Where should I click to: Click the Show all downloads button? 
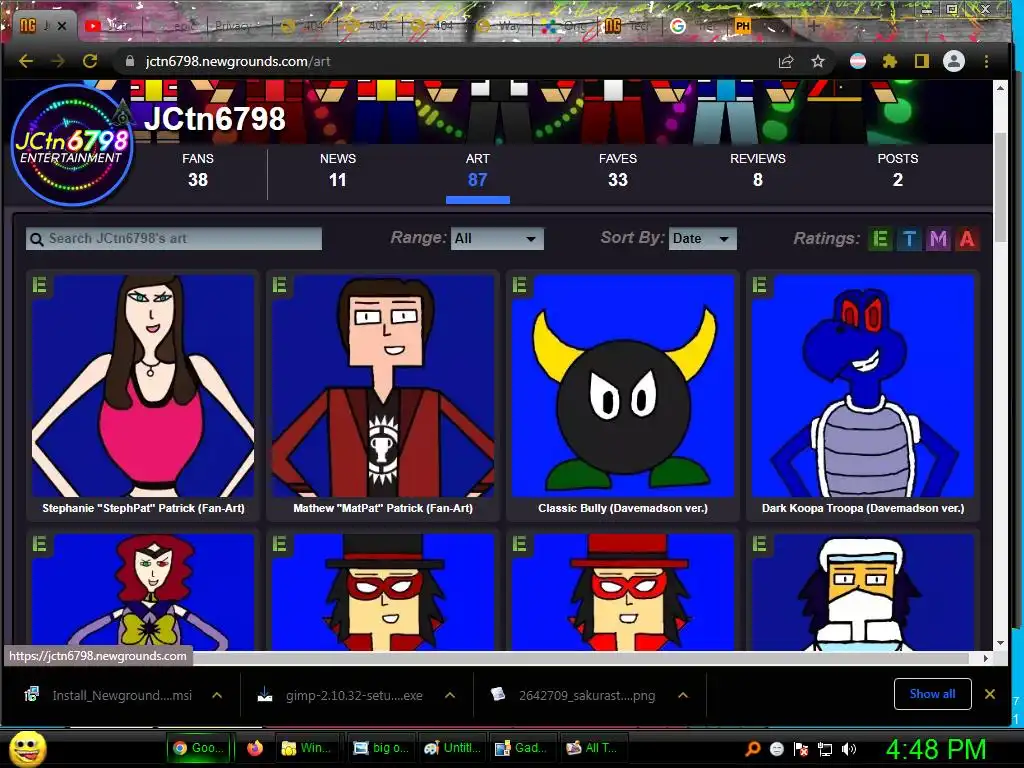tap(933, 694)
